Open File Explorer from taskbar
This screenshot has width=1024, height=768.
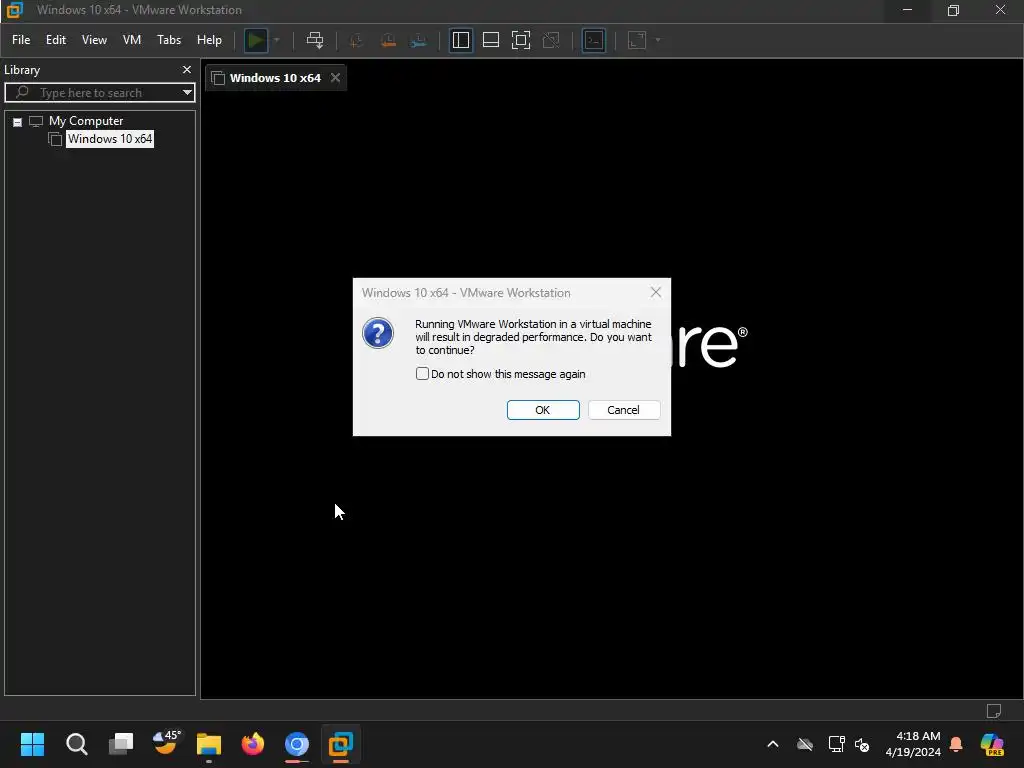tap(209, 744)
